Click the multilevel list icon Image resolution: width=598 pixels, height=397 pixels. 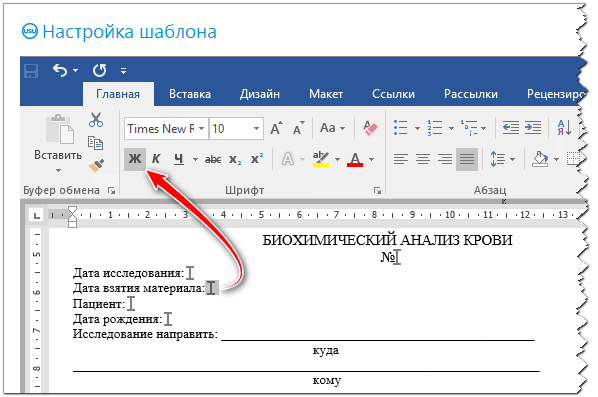(x=469, y=128)
